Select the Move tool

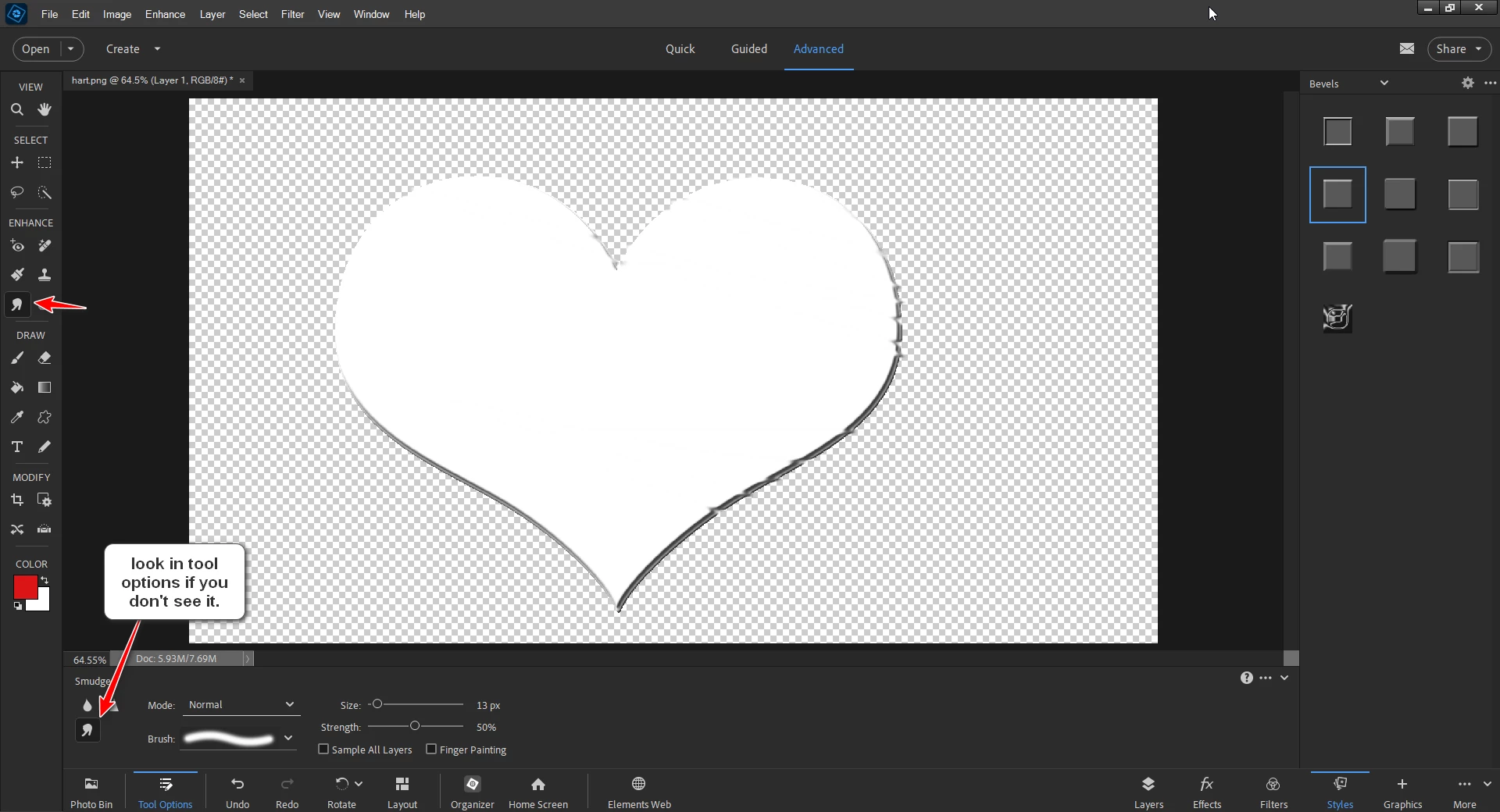17,162
